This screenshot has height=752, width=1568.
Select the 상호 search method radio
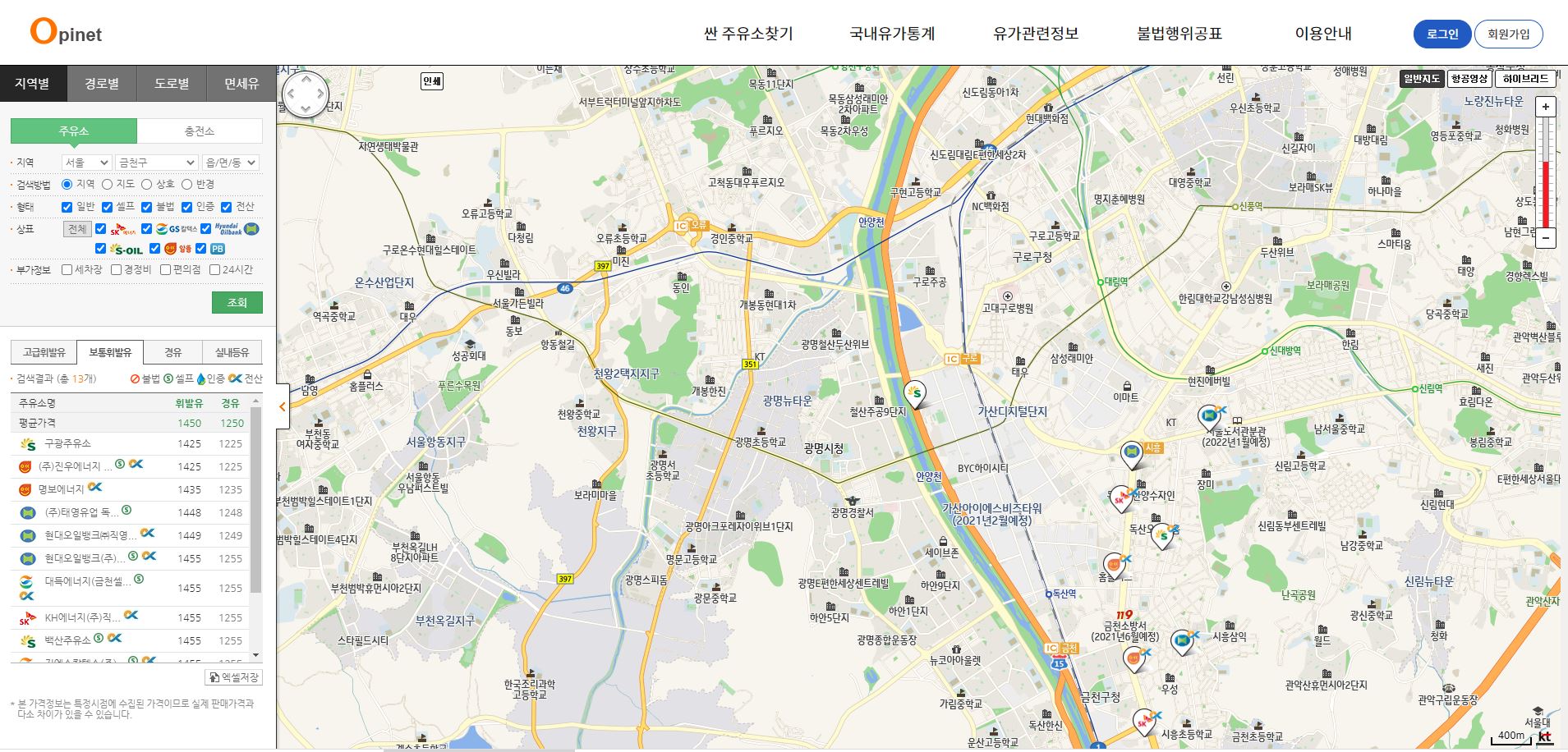point(146,185)
